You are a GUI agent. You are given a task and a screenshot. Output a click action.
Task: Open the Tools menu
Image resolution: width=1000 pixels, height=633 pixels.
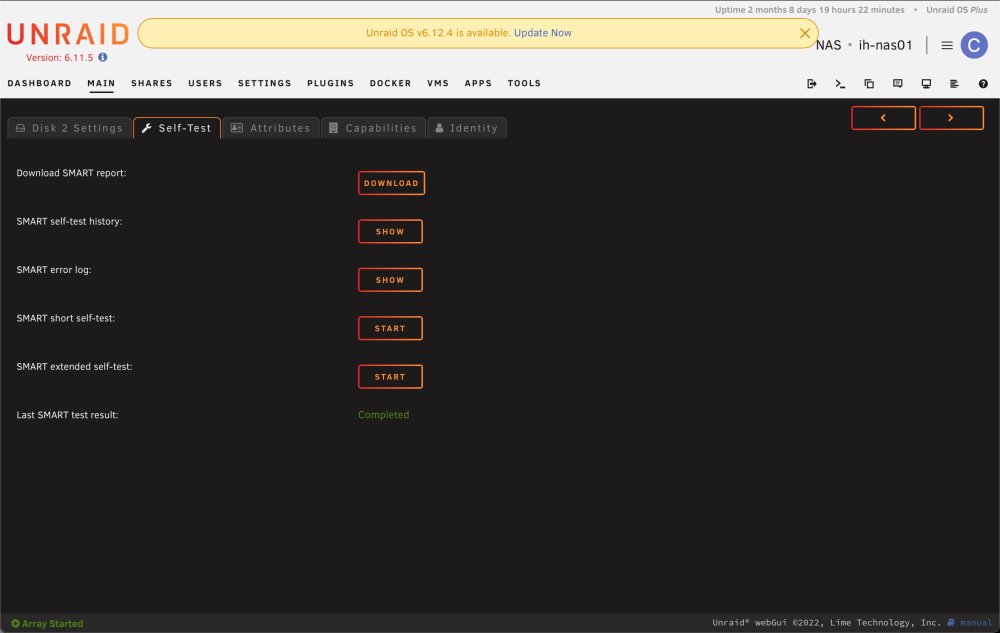[524, 84]
